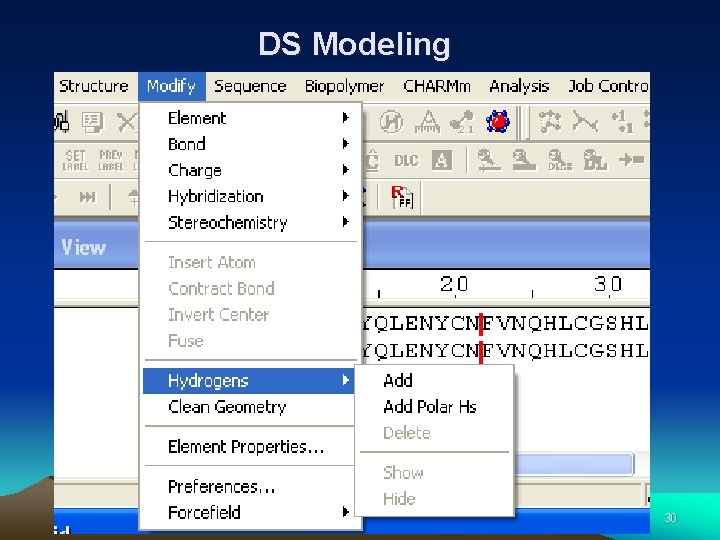
Task: Choose Add Polar Hs option
Action: click(x=434, y=407)
